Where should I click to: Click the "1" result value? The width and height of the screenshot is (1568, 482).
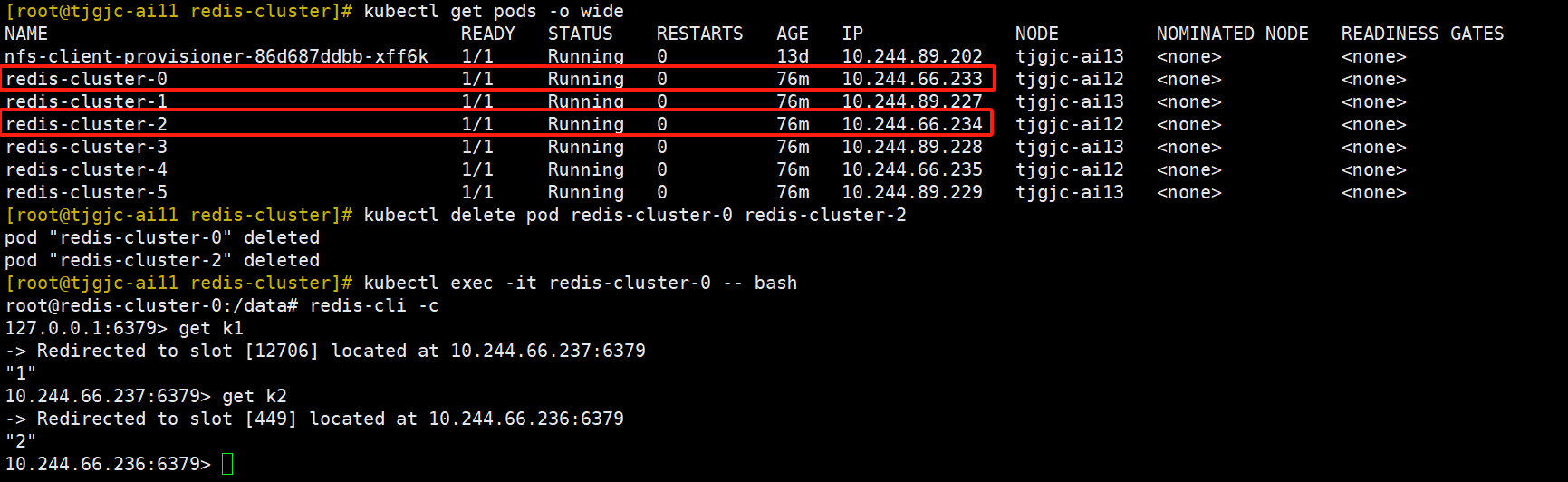21,373
